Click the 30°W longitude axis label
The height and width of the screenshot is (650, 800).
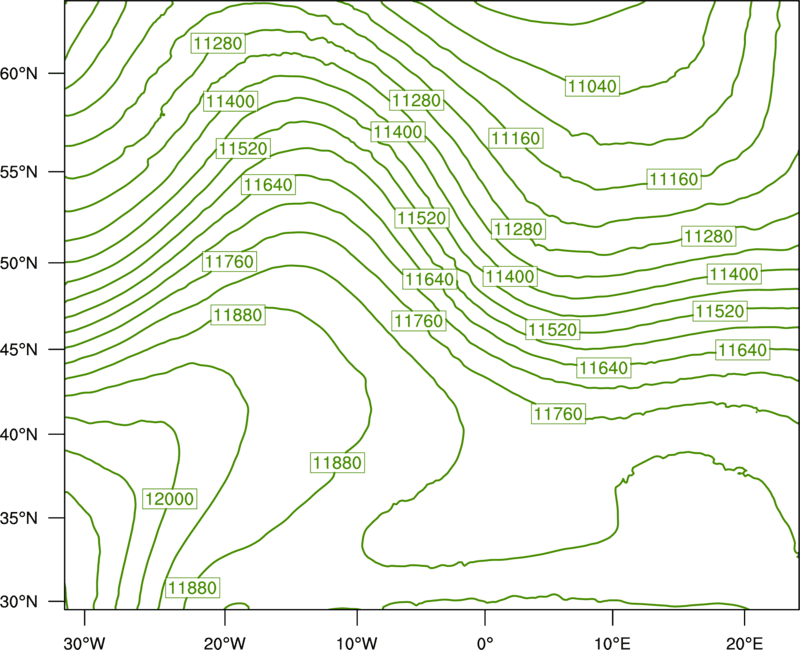point(85,643)
